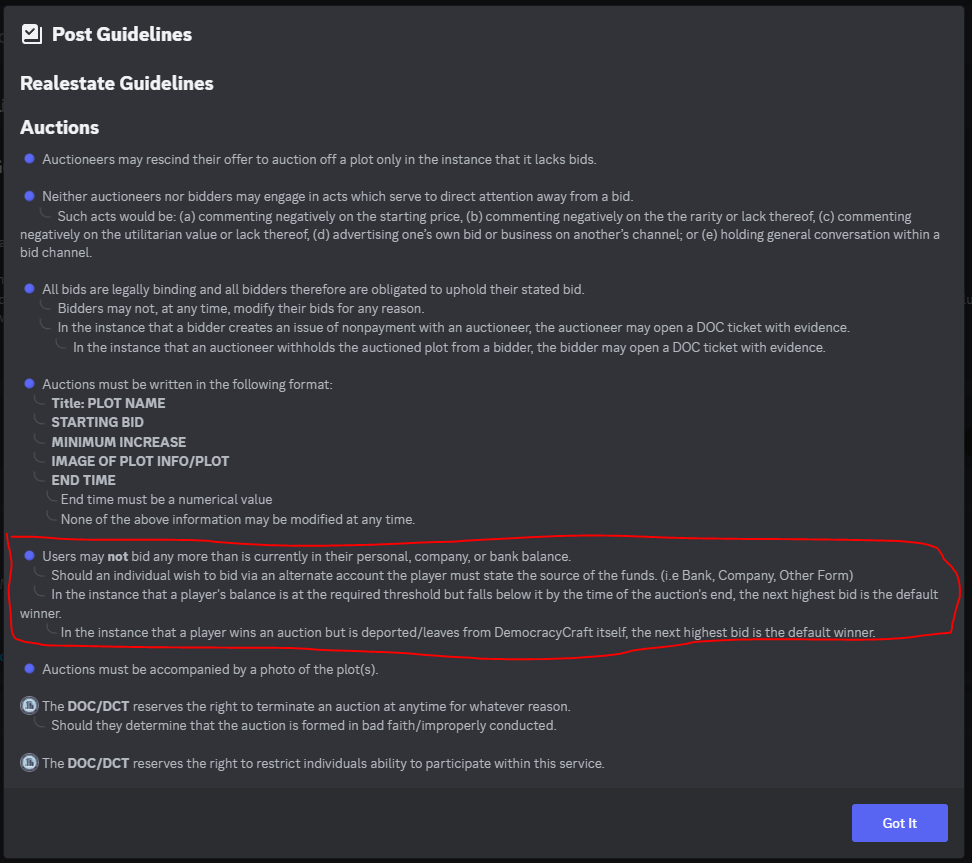Click 'End time must be a numerical value'

[166, 500]
